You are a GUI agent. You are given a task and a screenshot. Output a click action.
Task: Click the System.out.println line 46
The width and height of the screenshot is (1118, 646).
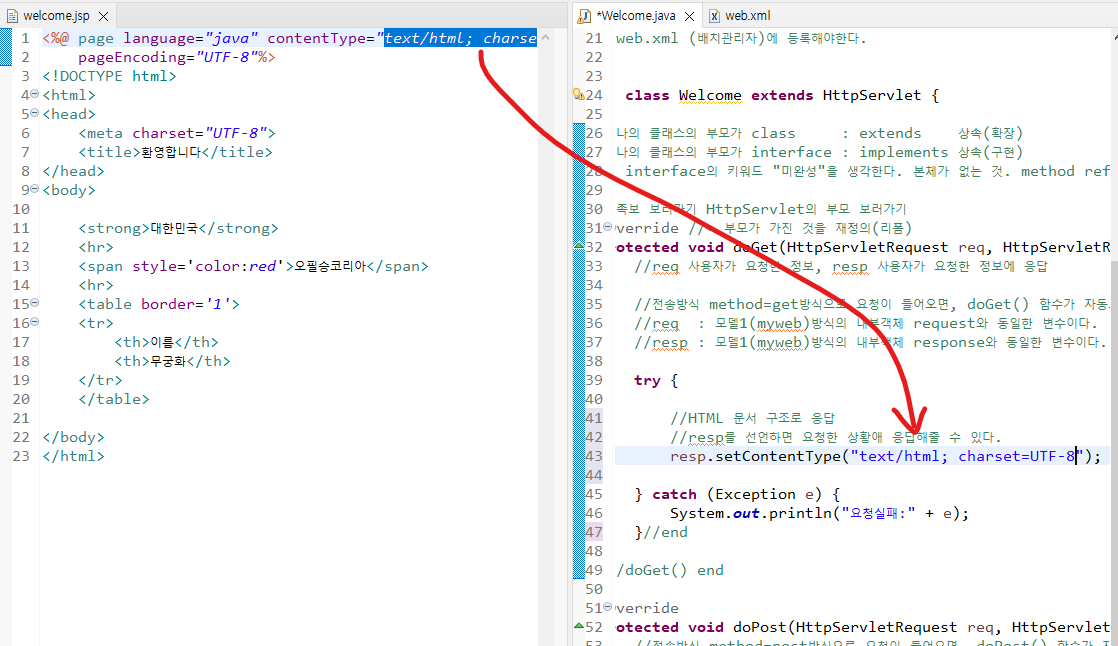[819, 513]
